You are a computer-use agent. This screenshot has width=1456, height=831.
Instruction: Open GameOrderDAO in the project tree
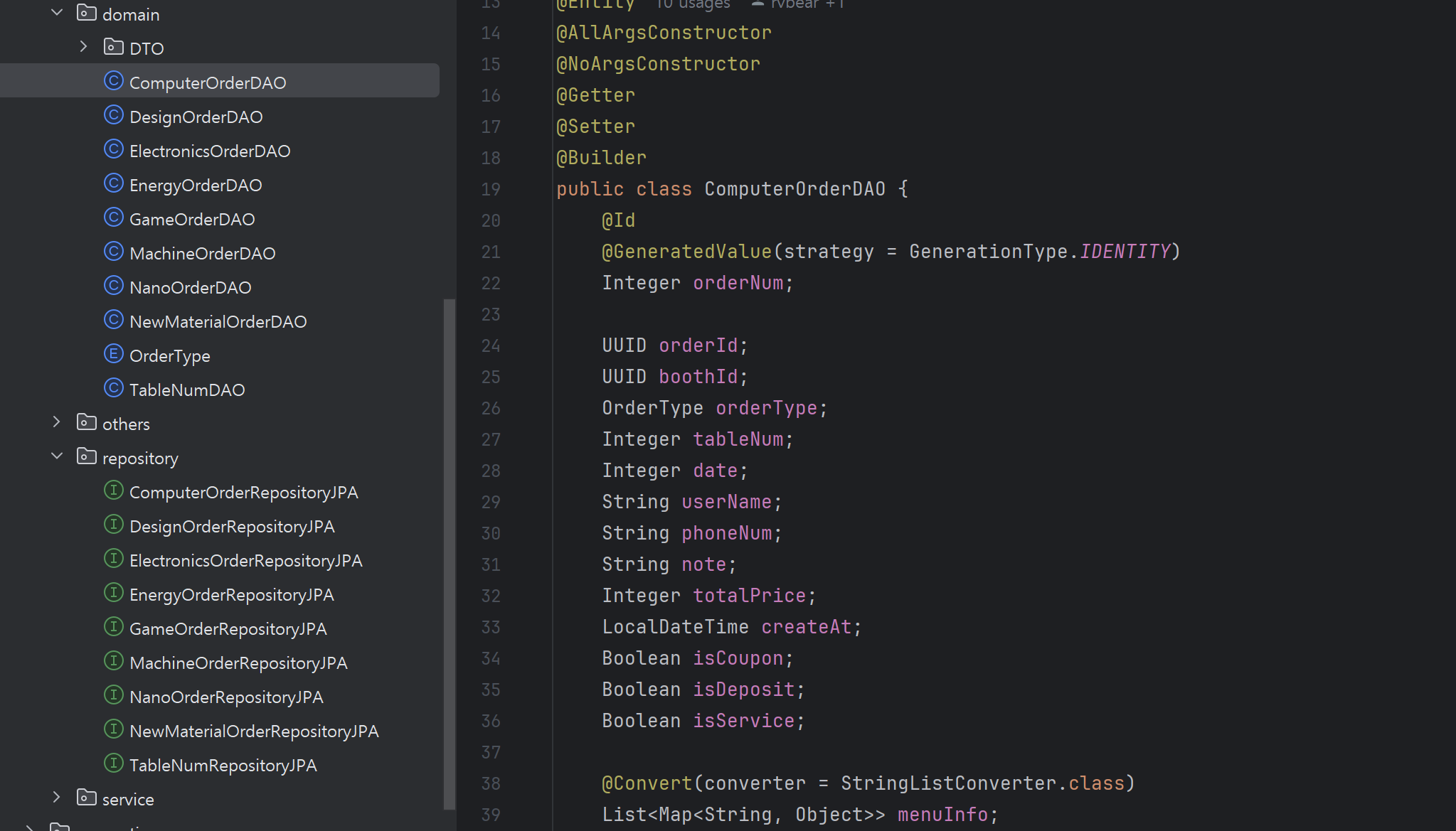(192, 219)
